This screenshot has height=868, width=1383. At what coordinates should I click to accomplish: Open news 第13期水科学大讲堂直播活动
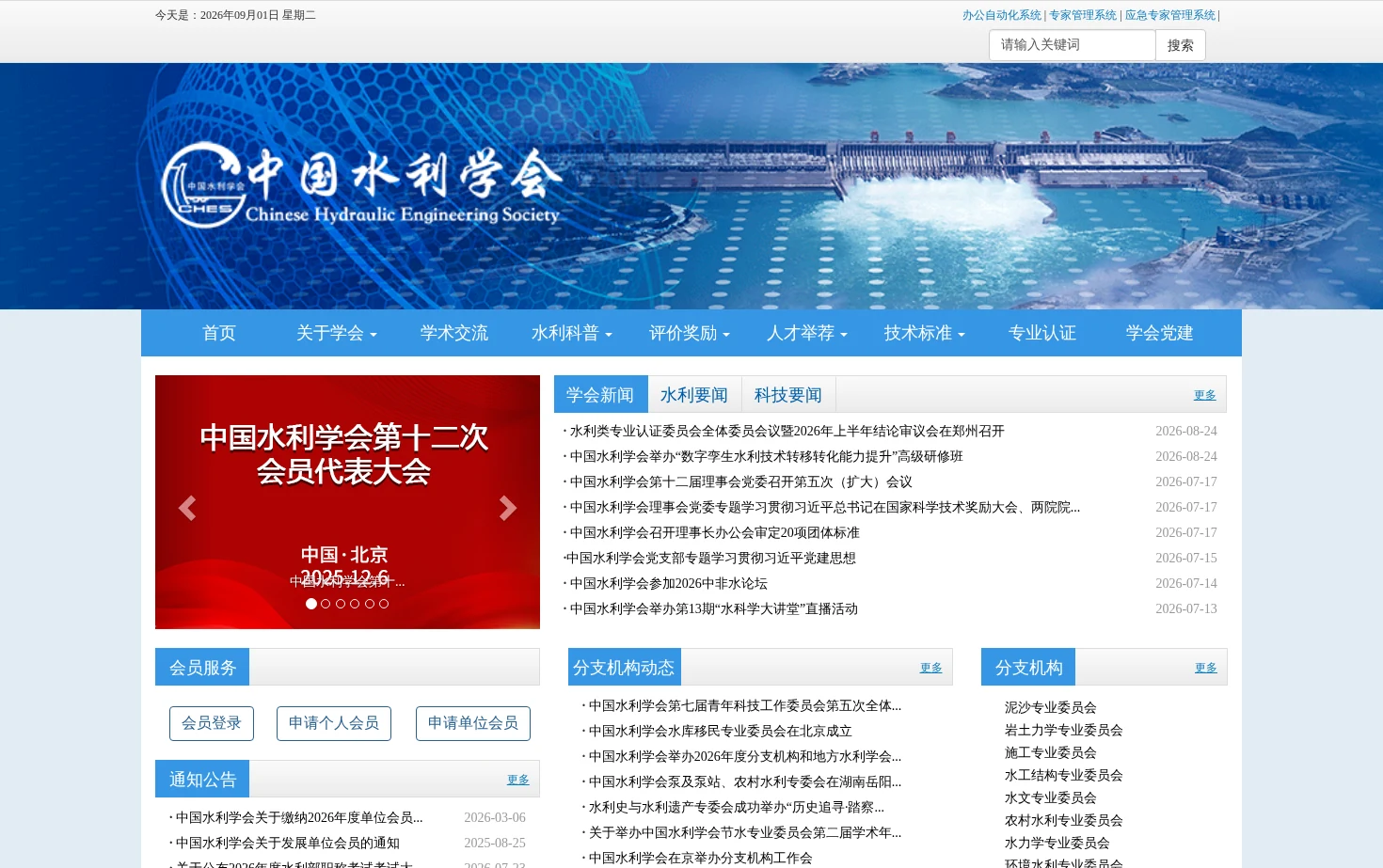point(714,608)
